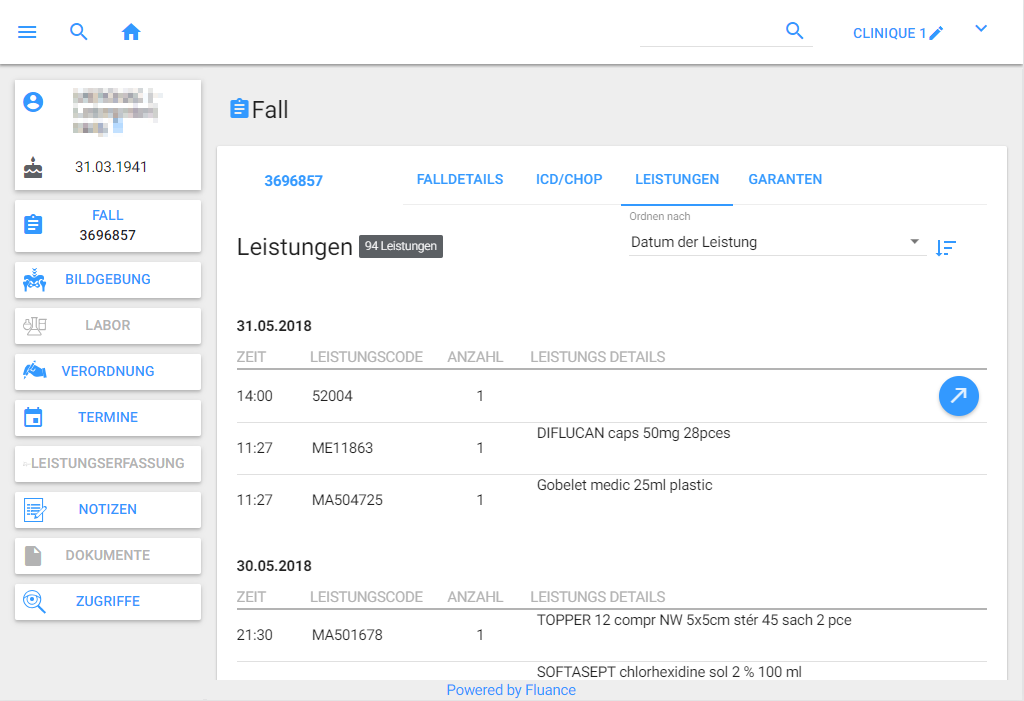Click the pencil icon next to CLINIQUE 1

(936, 33)
